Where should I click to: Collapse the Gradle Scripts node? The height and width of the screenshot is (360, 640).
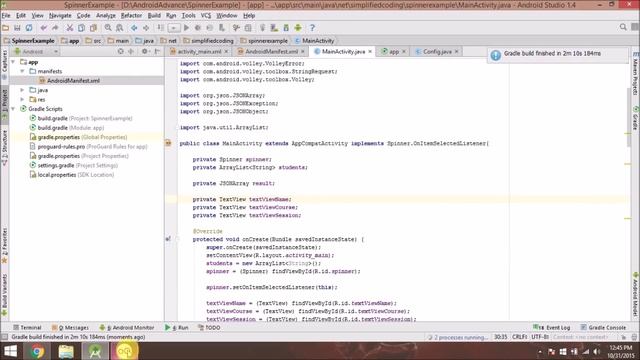click(x=13, y=109)
